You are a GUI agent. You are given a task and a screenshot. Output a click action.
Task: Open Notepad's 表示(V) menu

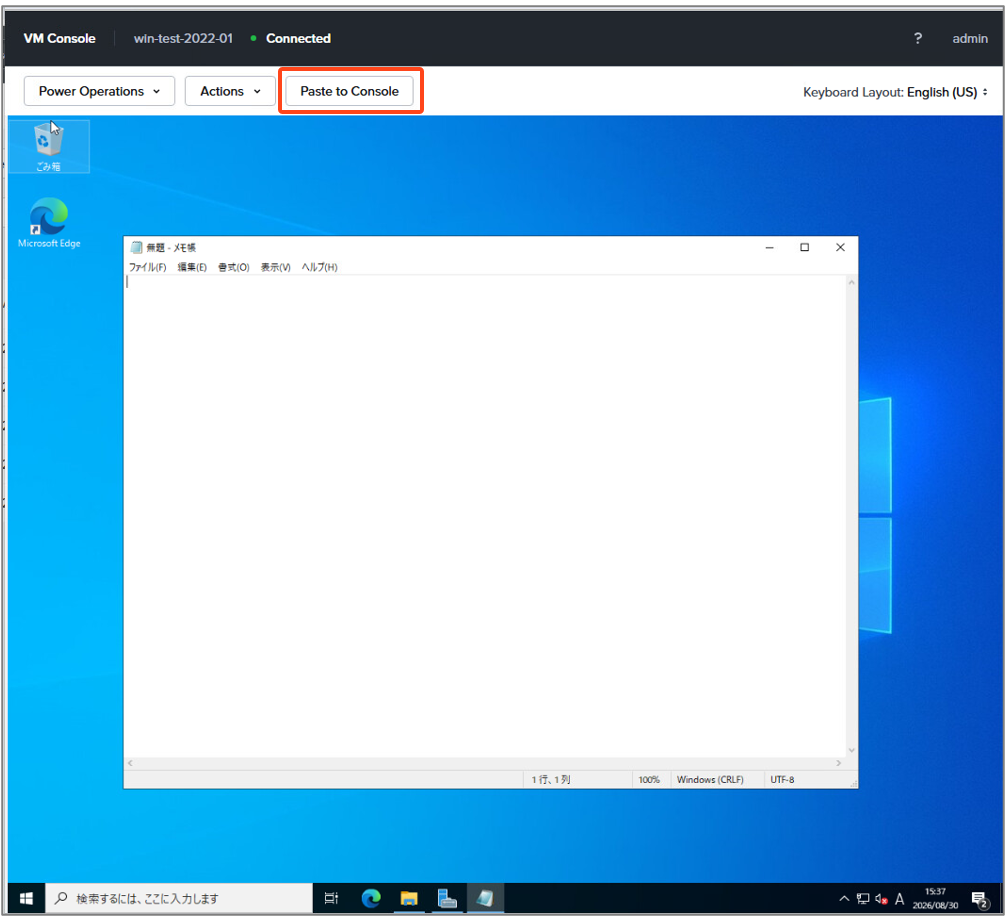pyautogui.click(x=276, y=267)
